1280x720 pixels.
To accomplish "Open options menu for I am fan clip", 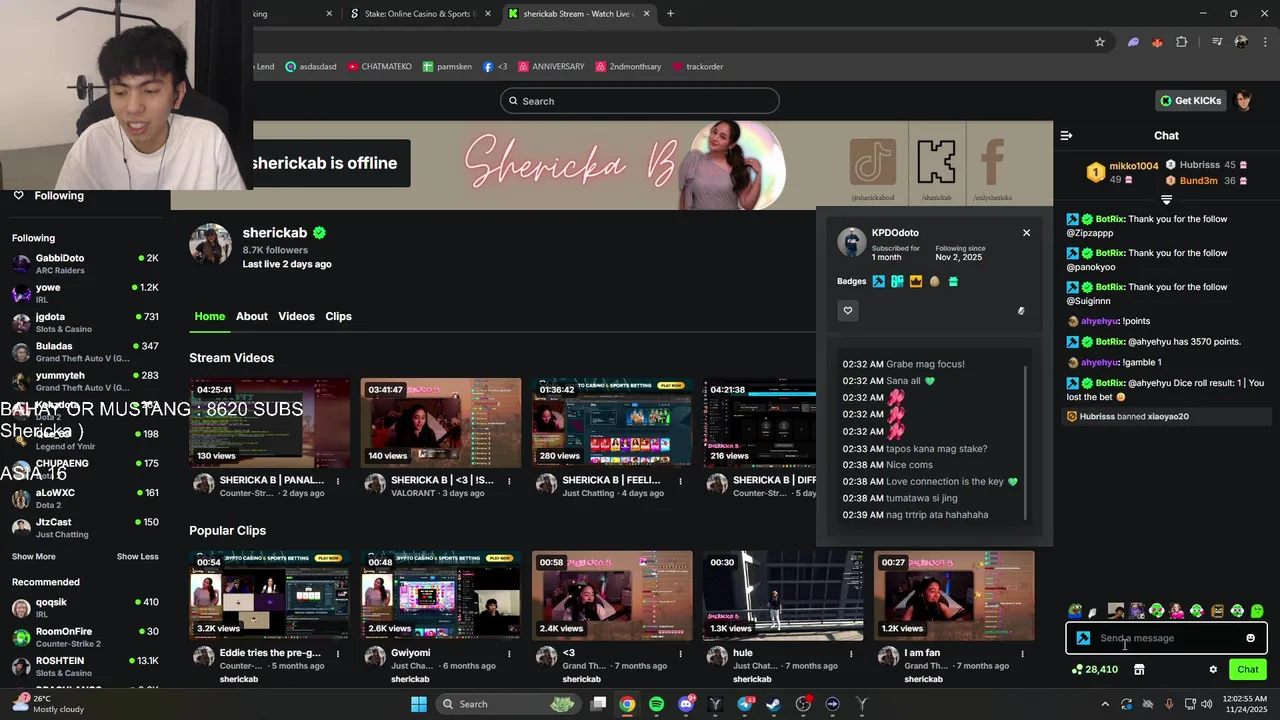I will 1022,654.
